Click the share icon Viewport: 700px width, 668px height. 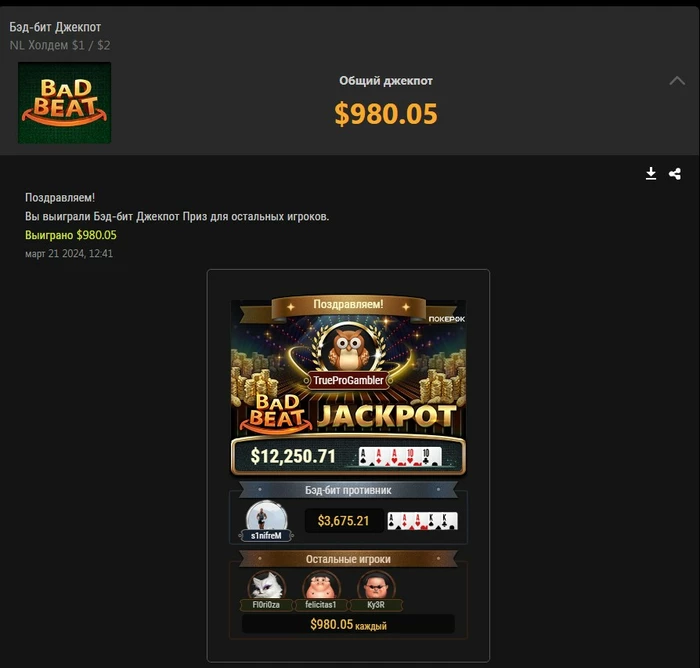click(675, 174)
